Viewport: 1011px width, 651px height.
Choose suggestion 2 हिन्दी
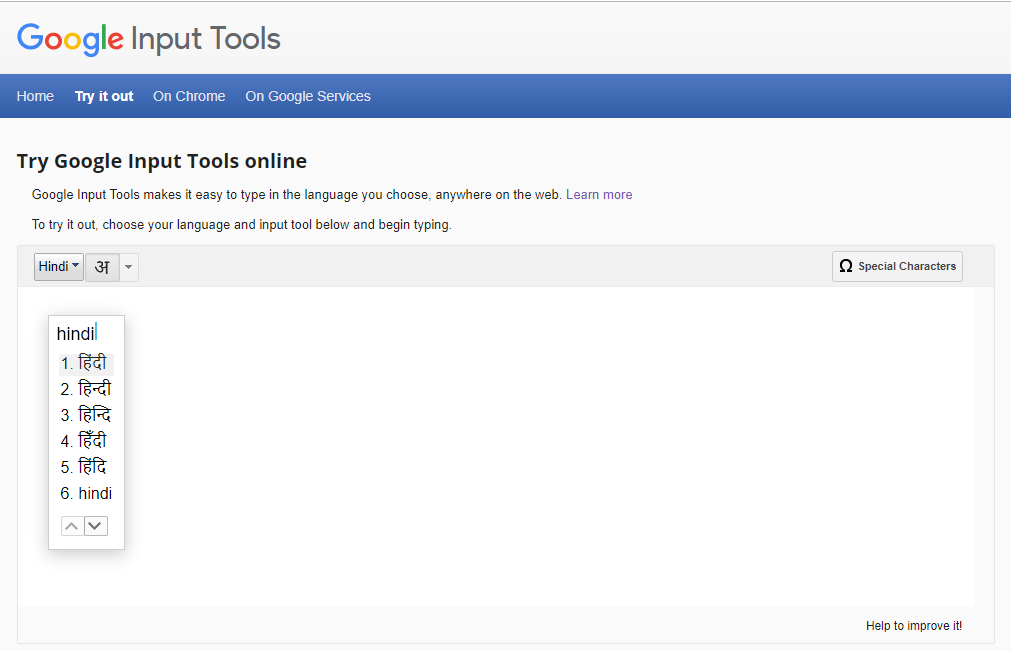click(86, 389)
